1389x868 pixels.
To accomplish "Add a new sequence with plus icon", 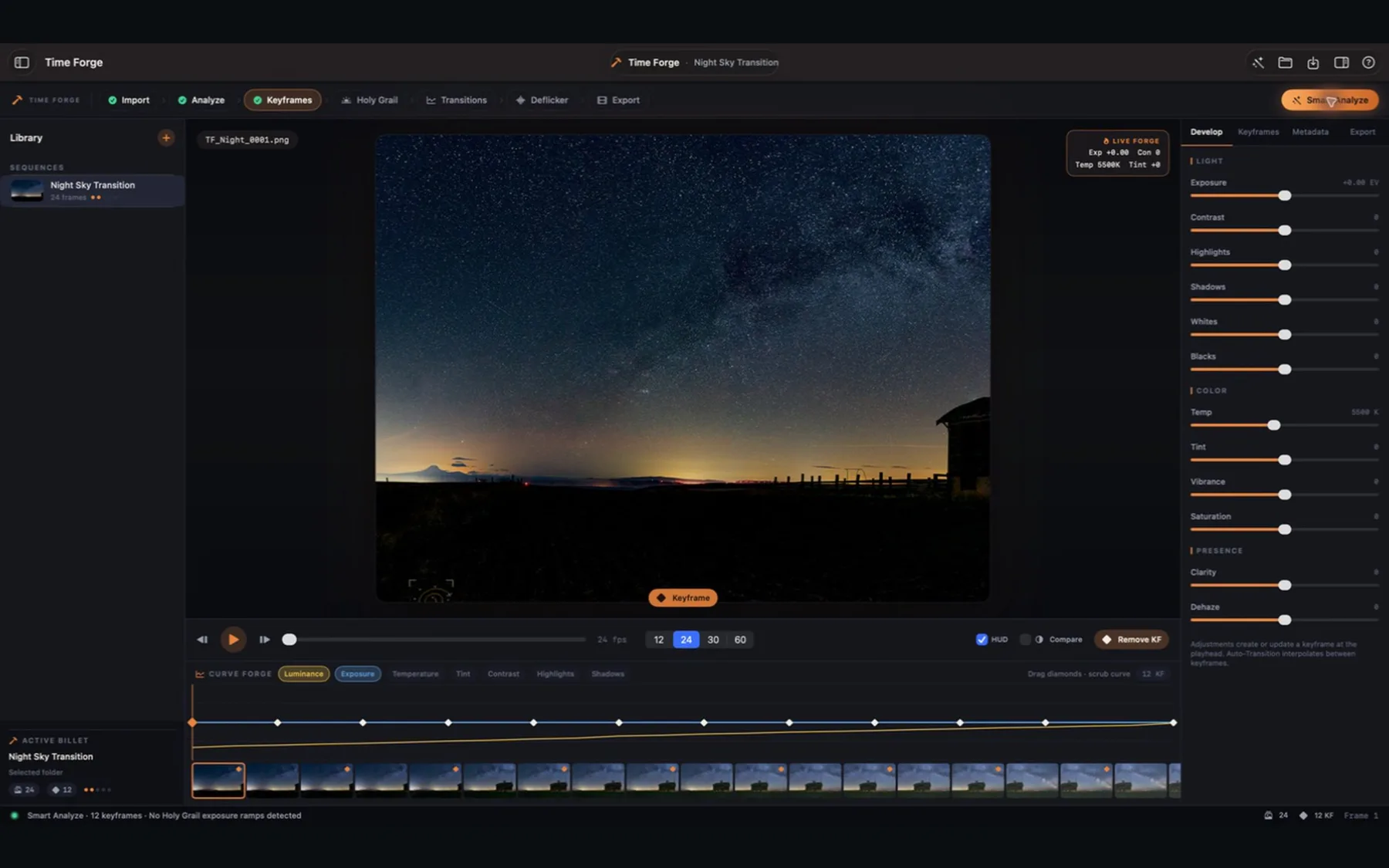I will [x=166, y=138].
